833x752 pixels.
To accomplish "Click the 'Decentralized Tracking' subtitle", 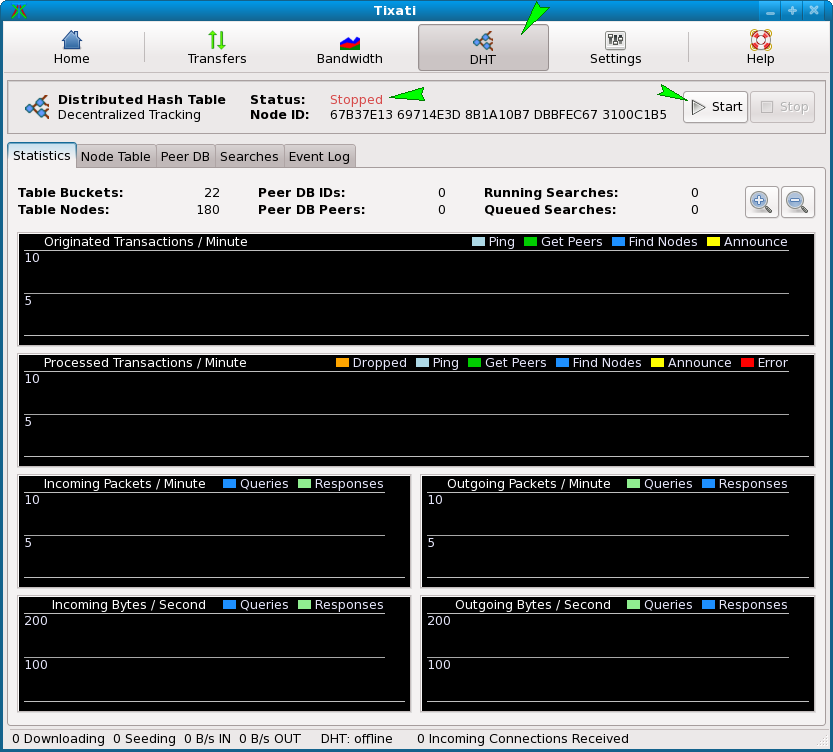I will (129, 115).
